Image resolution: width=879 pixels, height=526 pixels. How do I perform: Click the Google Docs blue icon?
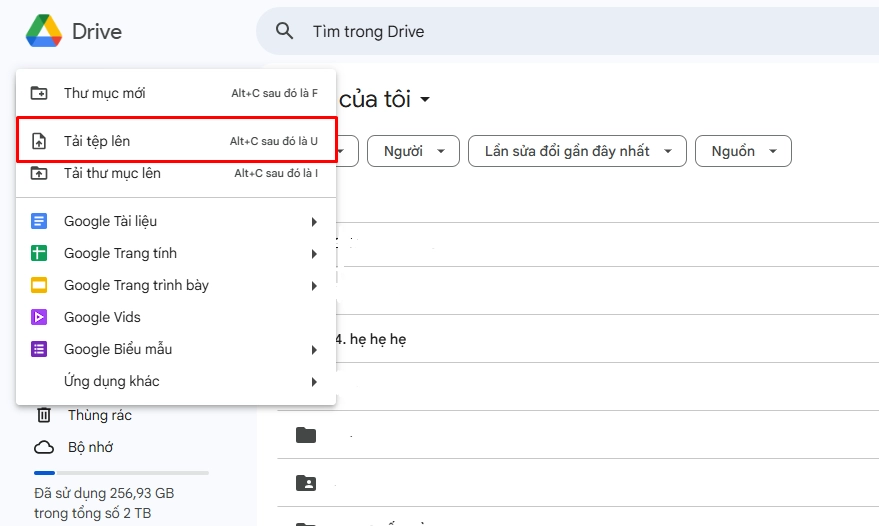click(39, 222)
